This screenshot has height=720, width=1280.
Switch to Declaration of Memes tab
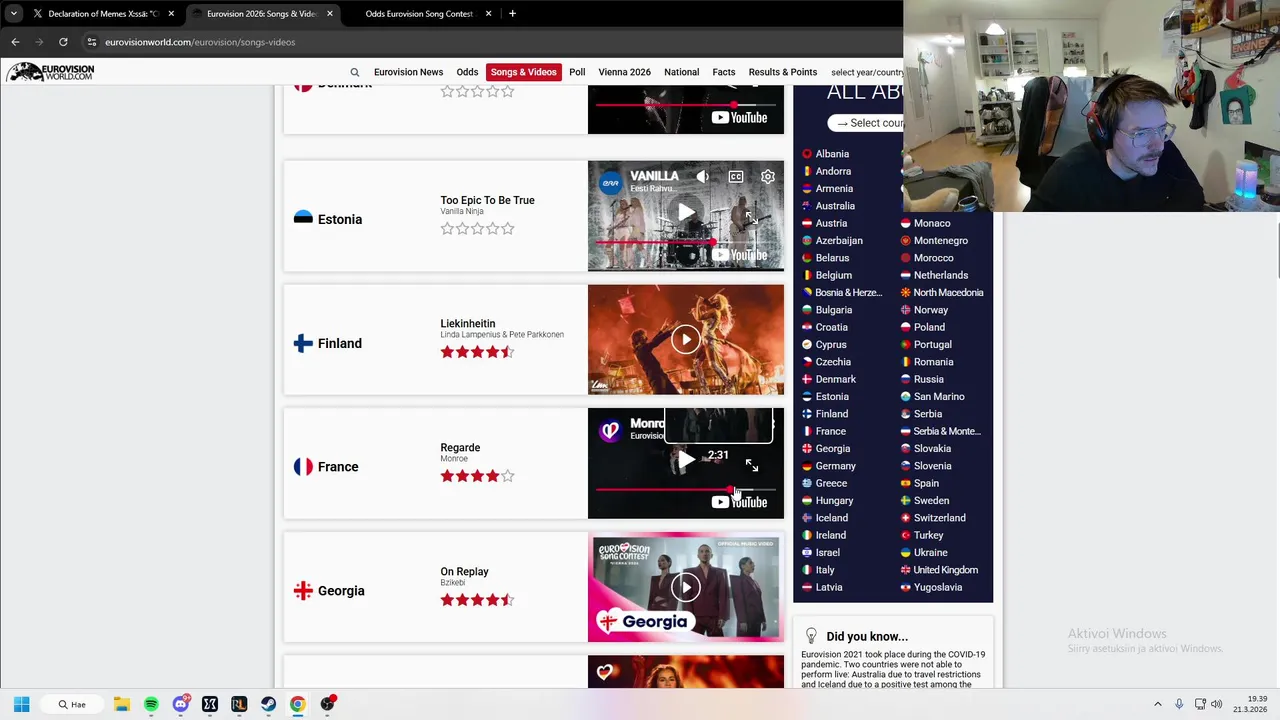pyautogui.click(x=104, y=14)
